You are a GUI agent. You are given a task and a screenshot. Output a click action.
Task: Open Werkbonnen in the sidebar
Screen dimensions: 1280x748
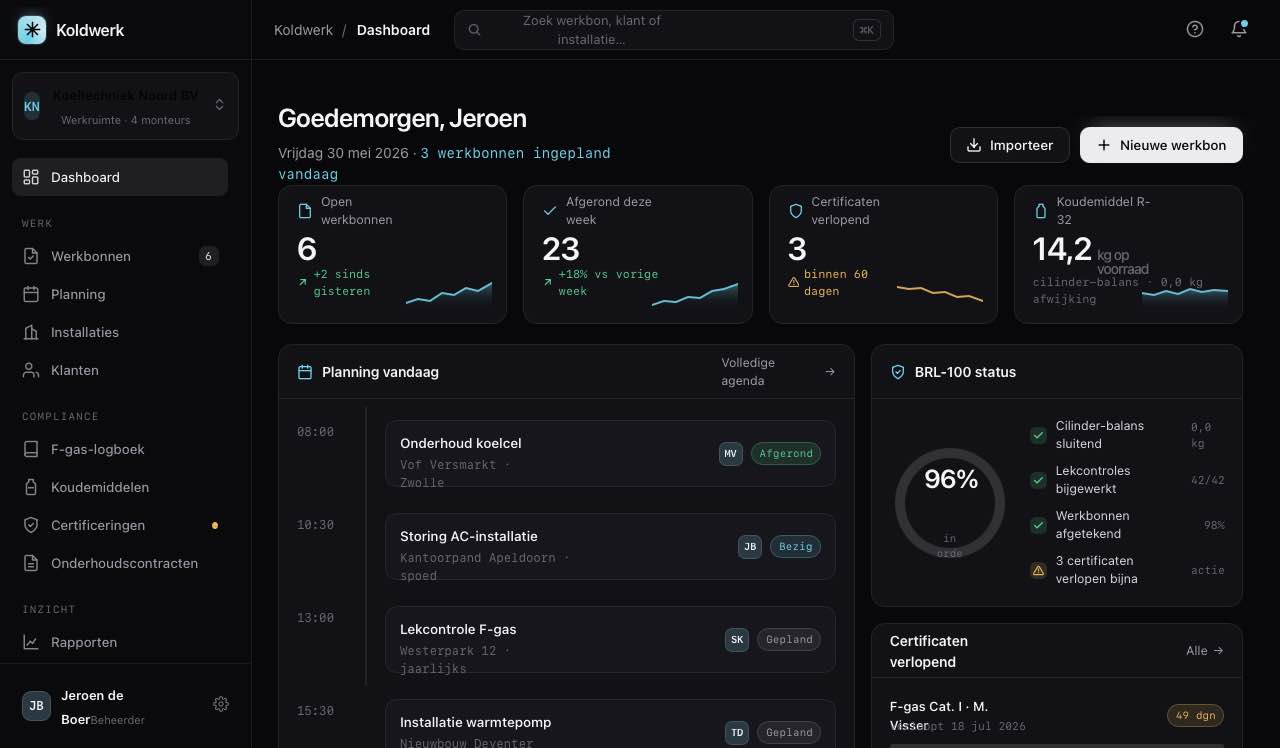[x=120, y=256]
